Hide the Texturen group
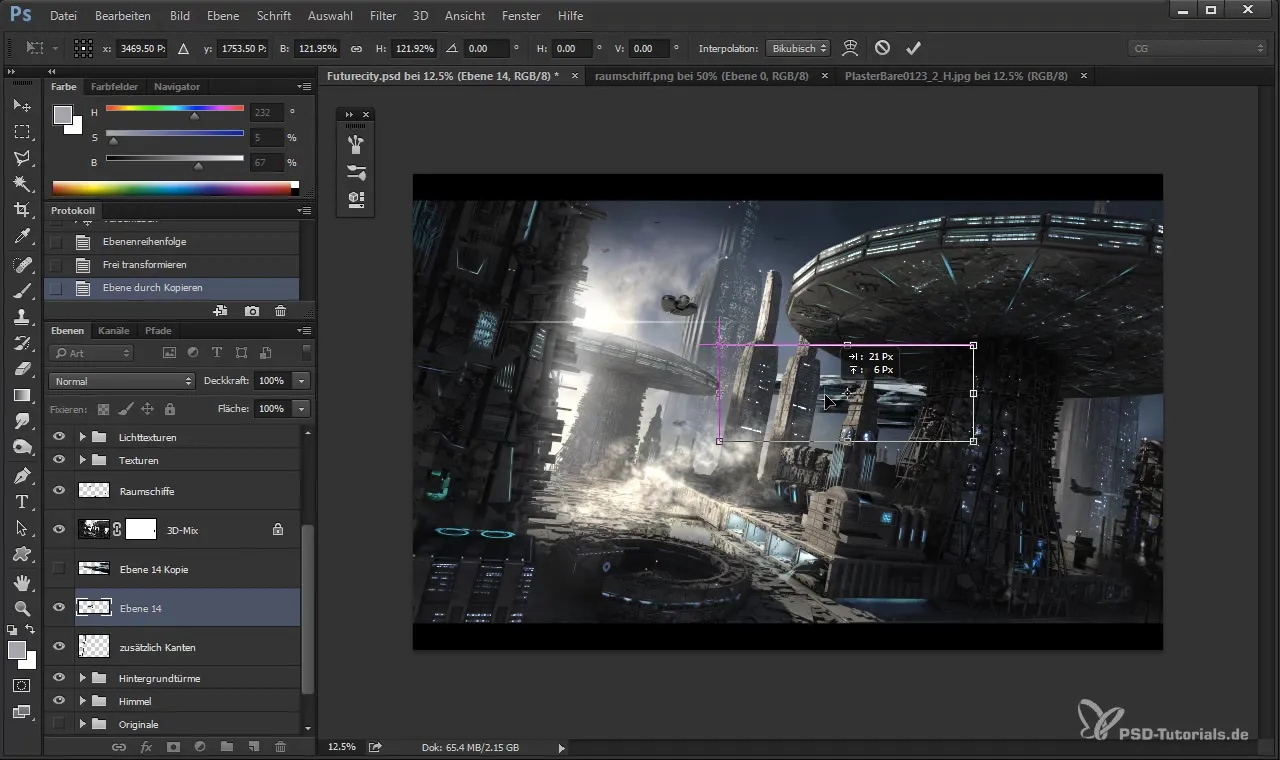Viewport: 1280px width, 760px height. [59, 460]
